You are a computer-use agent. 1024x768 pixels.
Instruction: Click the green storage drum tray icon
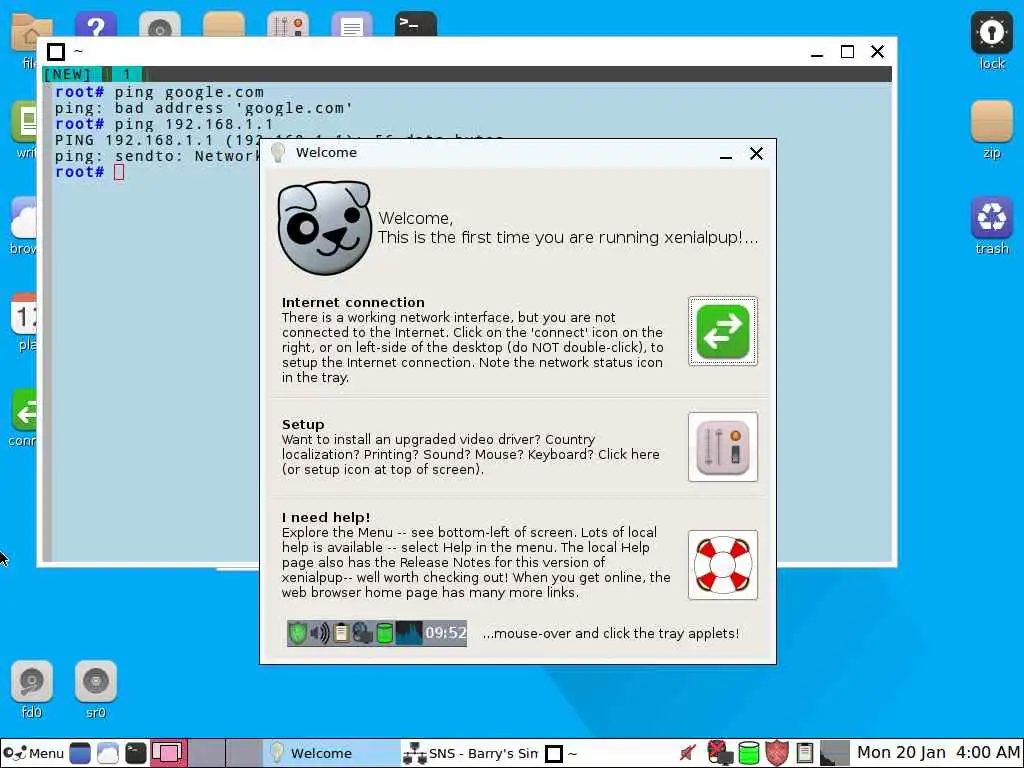pyautogui.click(x=748, y=753)
